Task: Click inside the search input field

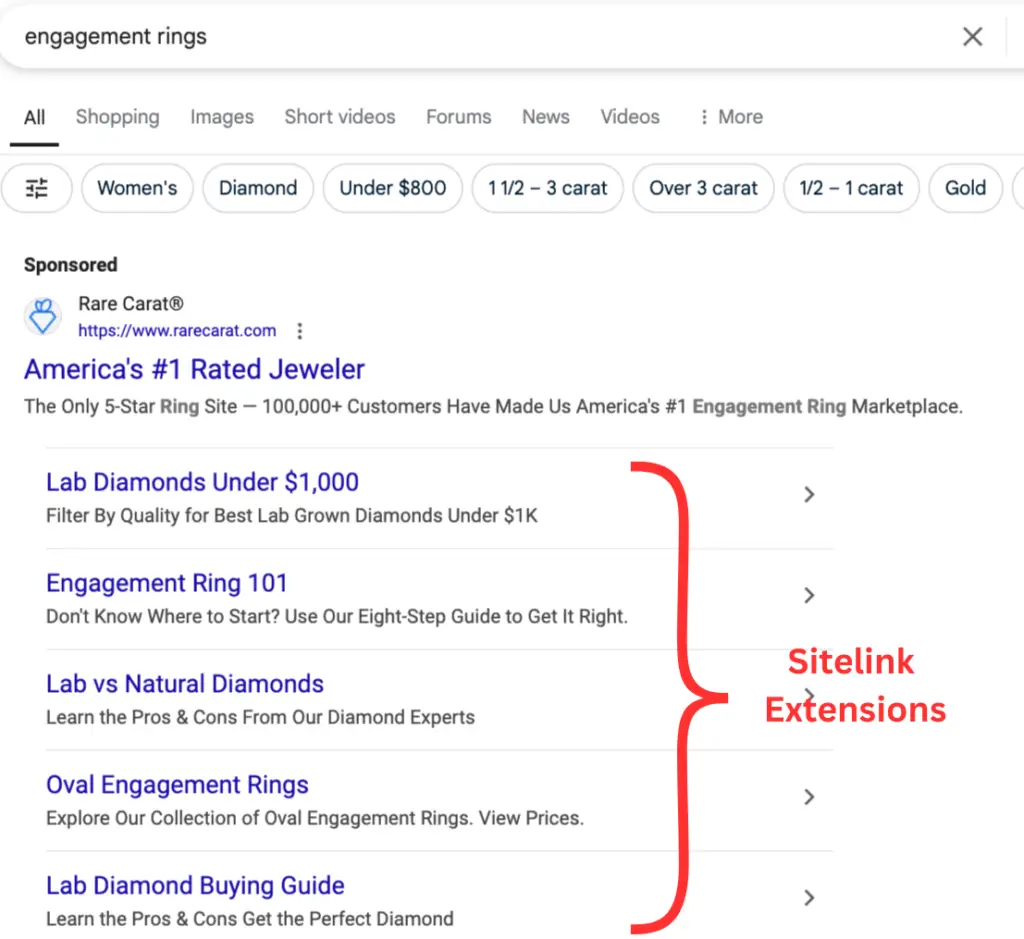Action: 400,36
